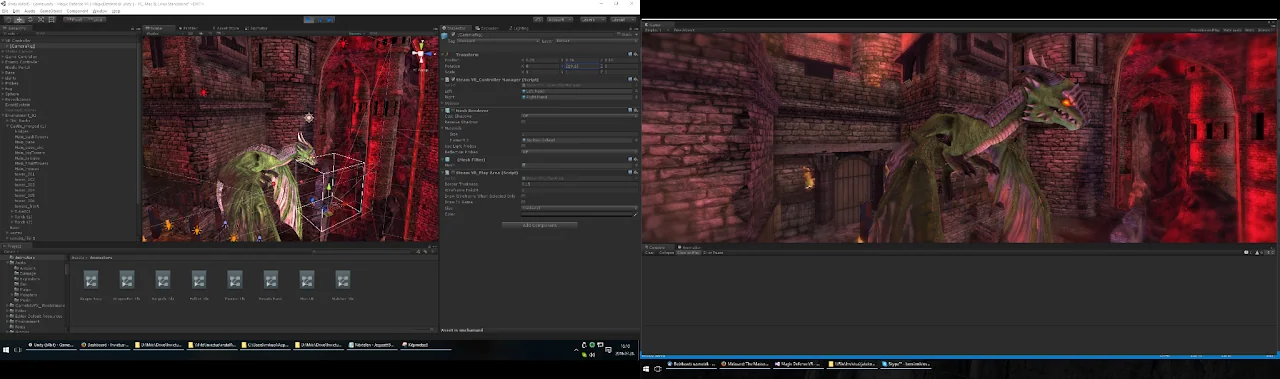Viewport: 1280px width, 379px height.
Task: Click the scene orientation gizmo in Scene view
Action: click(x=421, y=52)
